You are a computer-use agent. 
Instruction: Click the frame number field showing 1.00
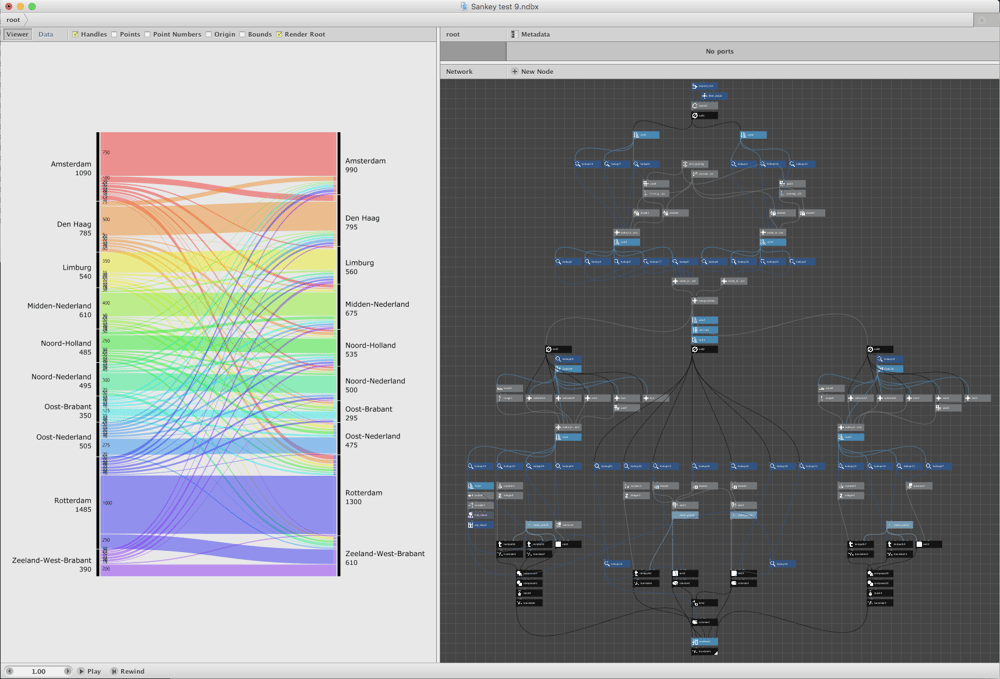pos(38,671)
